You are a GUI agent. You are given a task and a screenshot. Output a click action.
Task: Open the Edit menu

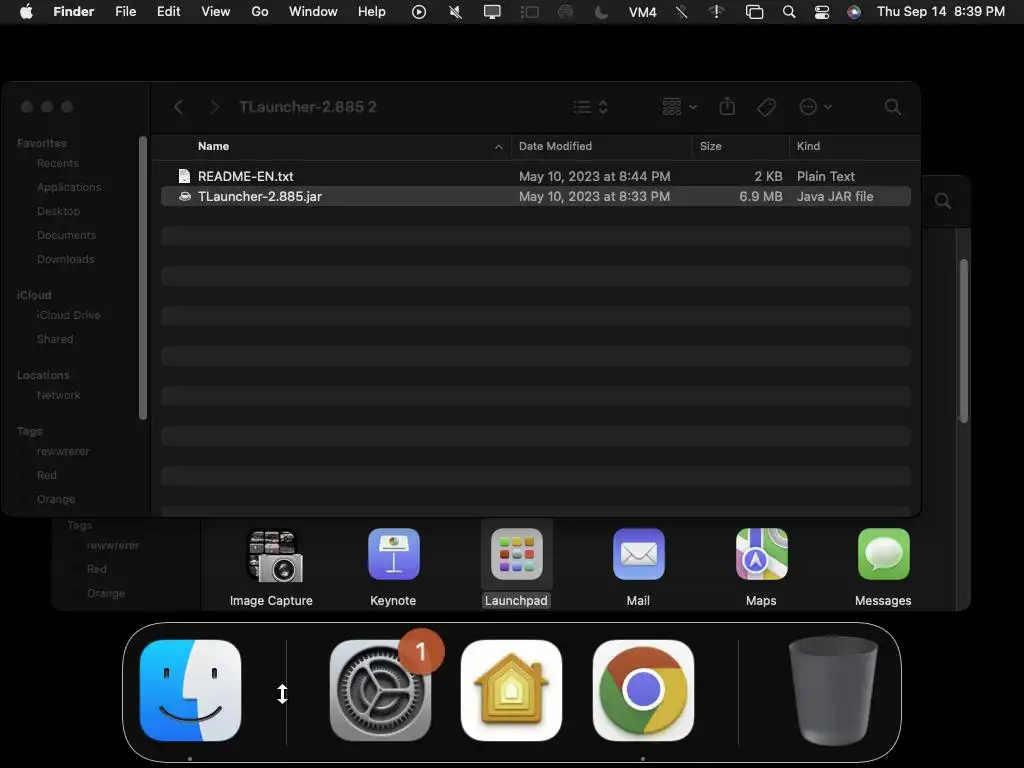pyautogui.click(x=168, y=12)
